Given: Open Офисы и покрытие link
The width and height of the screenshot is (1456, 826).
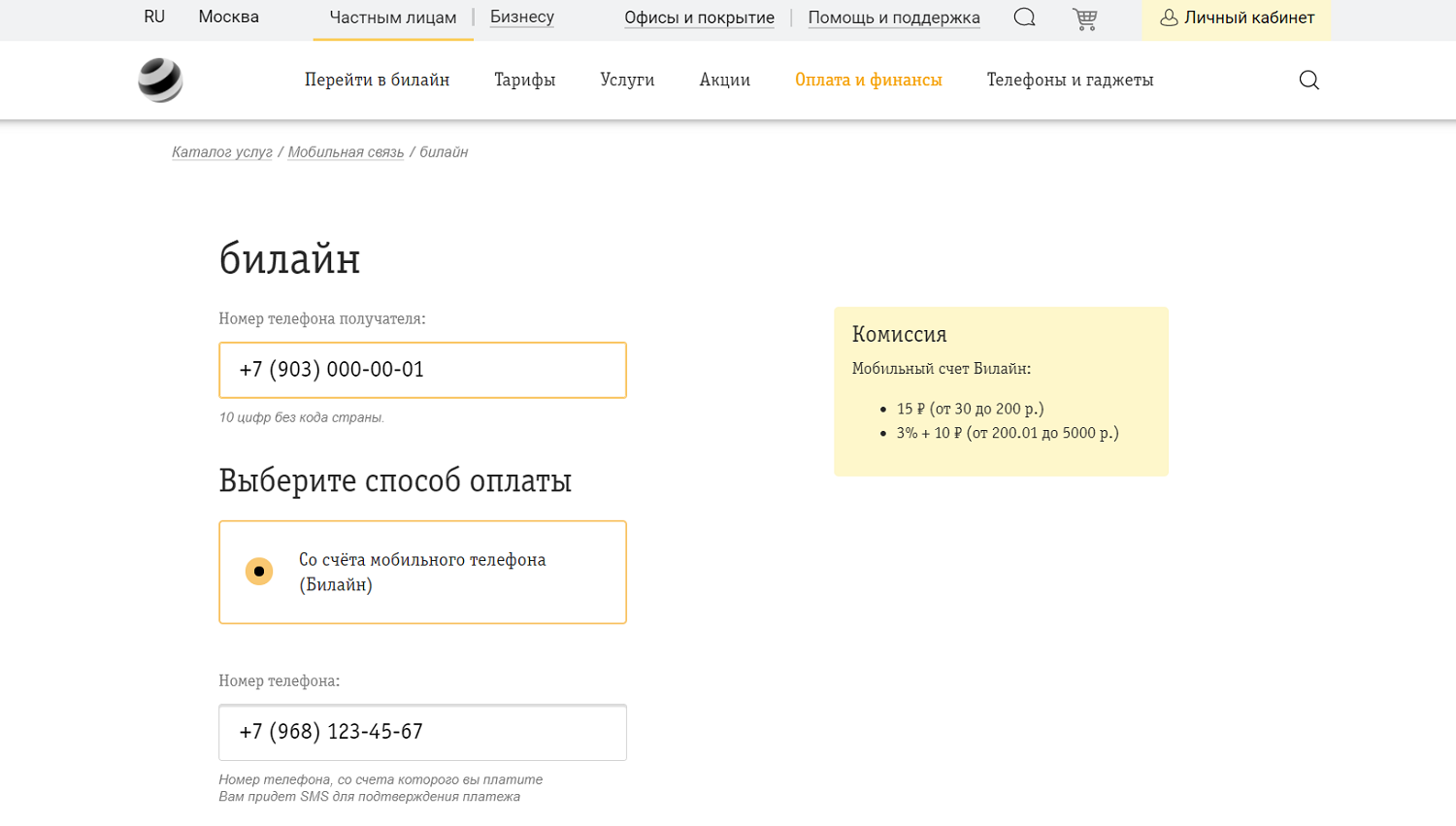Looking at the screenshot, I should pos(699,17).
